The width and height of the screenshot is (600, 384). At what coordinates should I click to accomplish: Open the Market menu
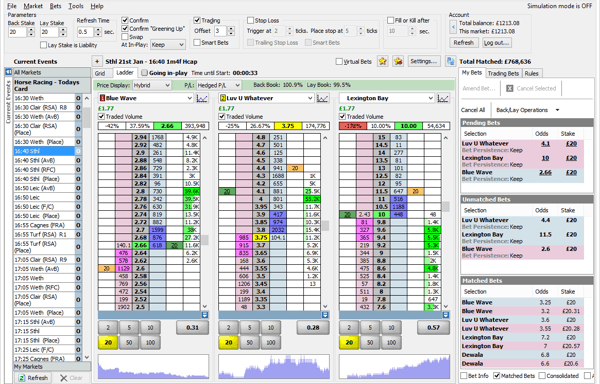(x=33, y=6)
